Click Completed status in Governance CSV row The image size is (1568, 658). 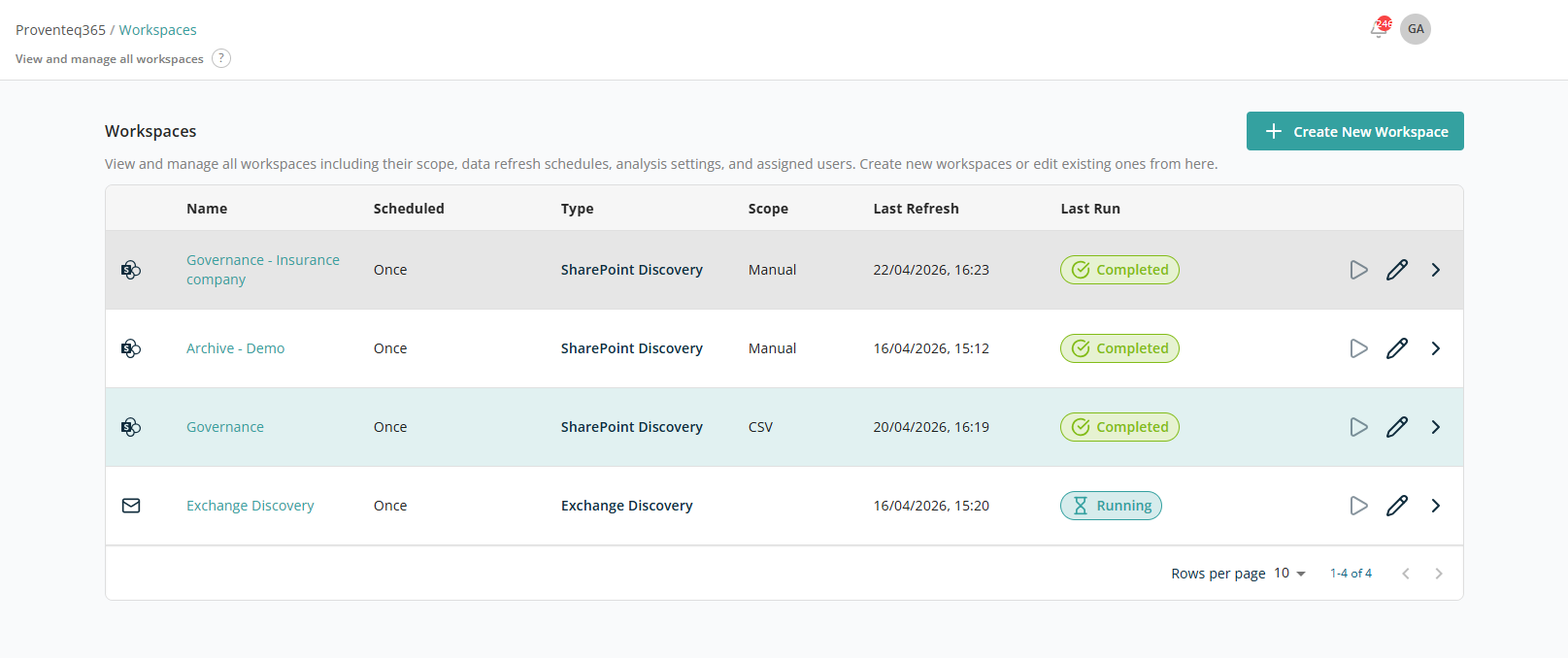1119,427
